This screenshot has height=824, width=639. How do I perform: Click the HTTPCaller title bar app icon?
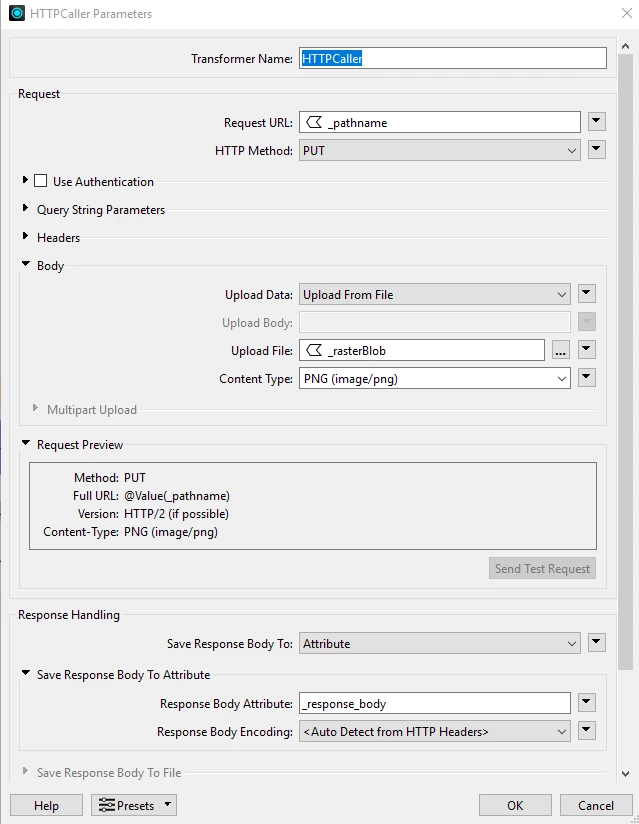(x=17, y=13)
